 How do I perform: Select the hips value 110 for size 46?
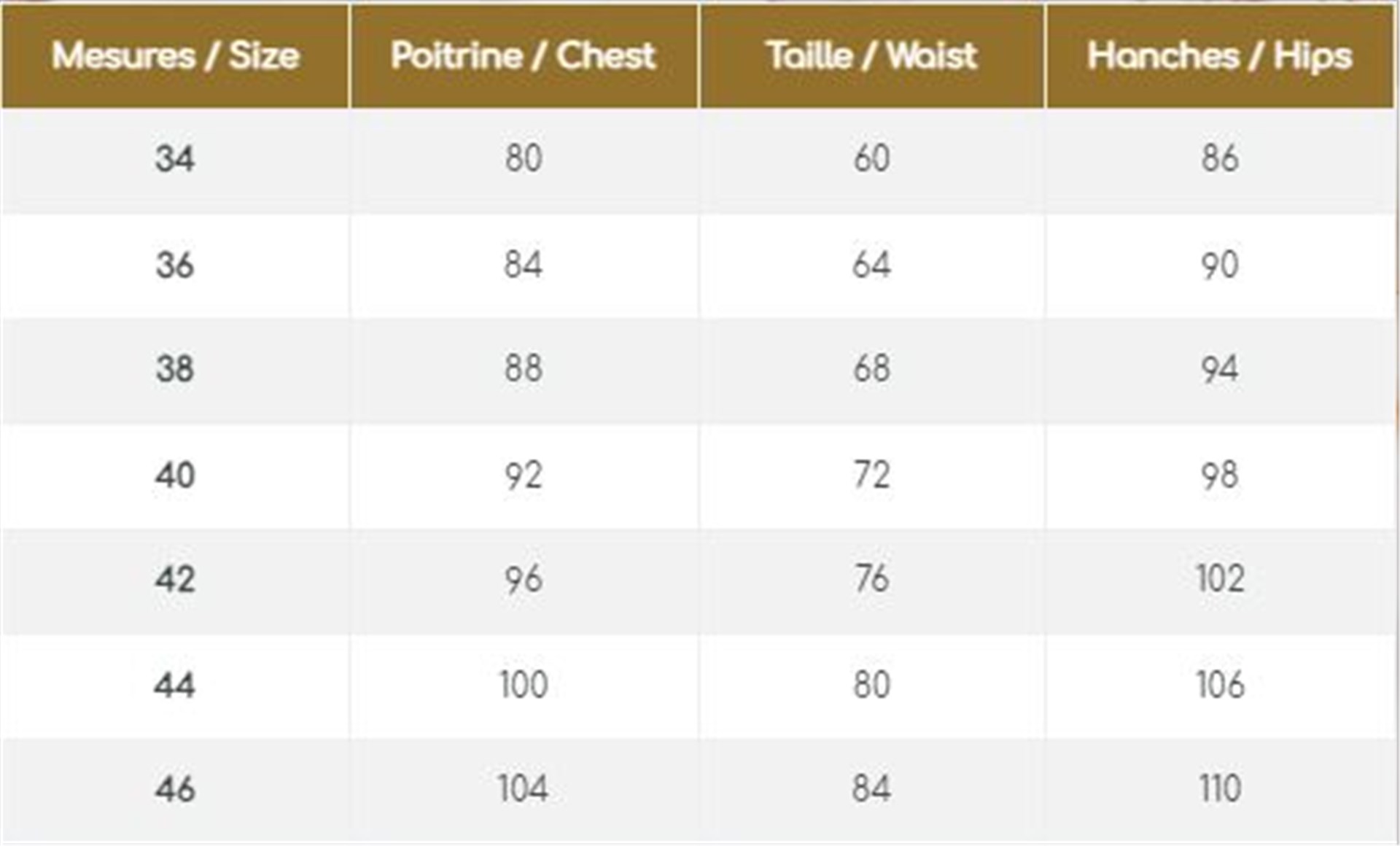point(1219,788)
